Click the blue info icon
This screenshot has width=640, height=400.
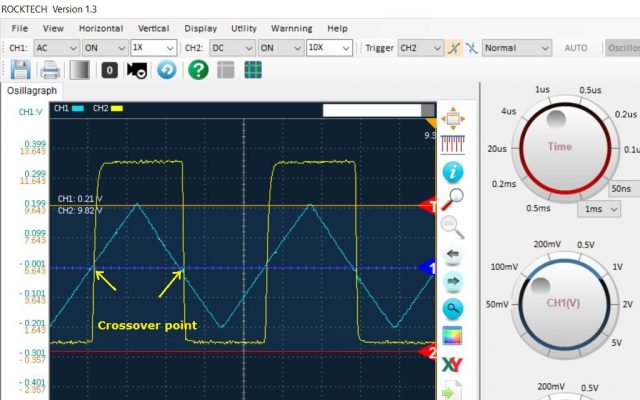click(x=453, y=172)
